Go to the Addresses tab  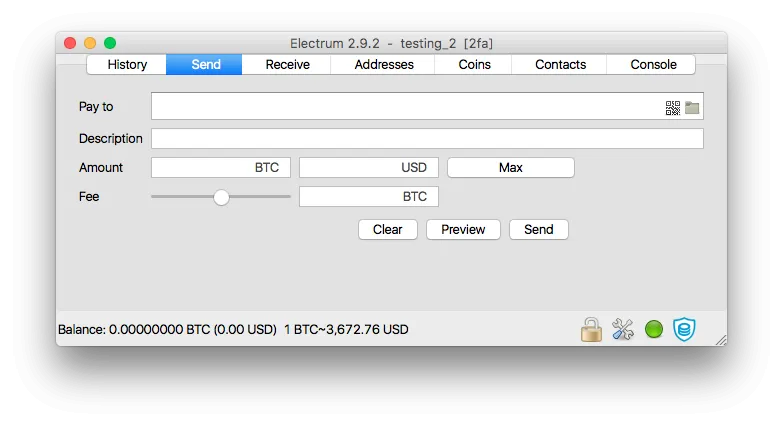[384, 64]
